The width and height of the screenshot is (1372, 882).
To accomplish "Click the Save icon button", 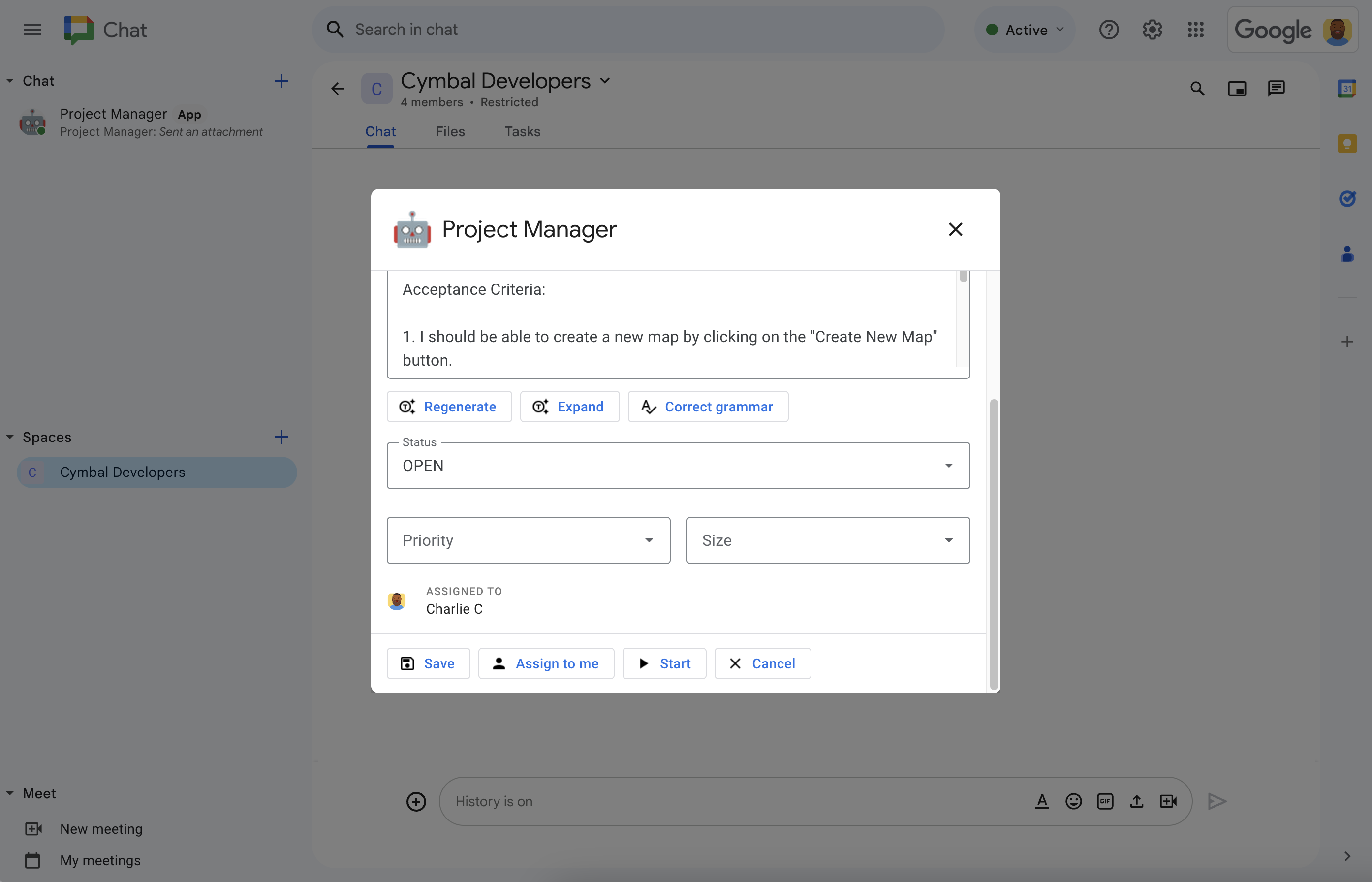I will tap(407, 662).
